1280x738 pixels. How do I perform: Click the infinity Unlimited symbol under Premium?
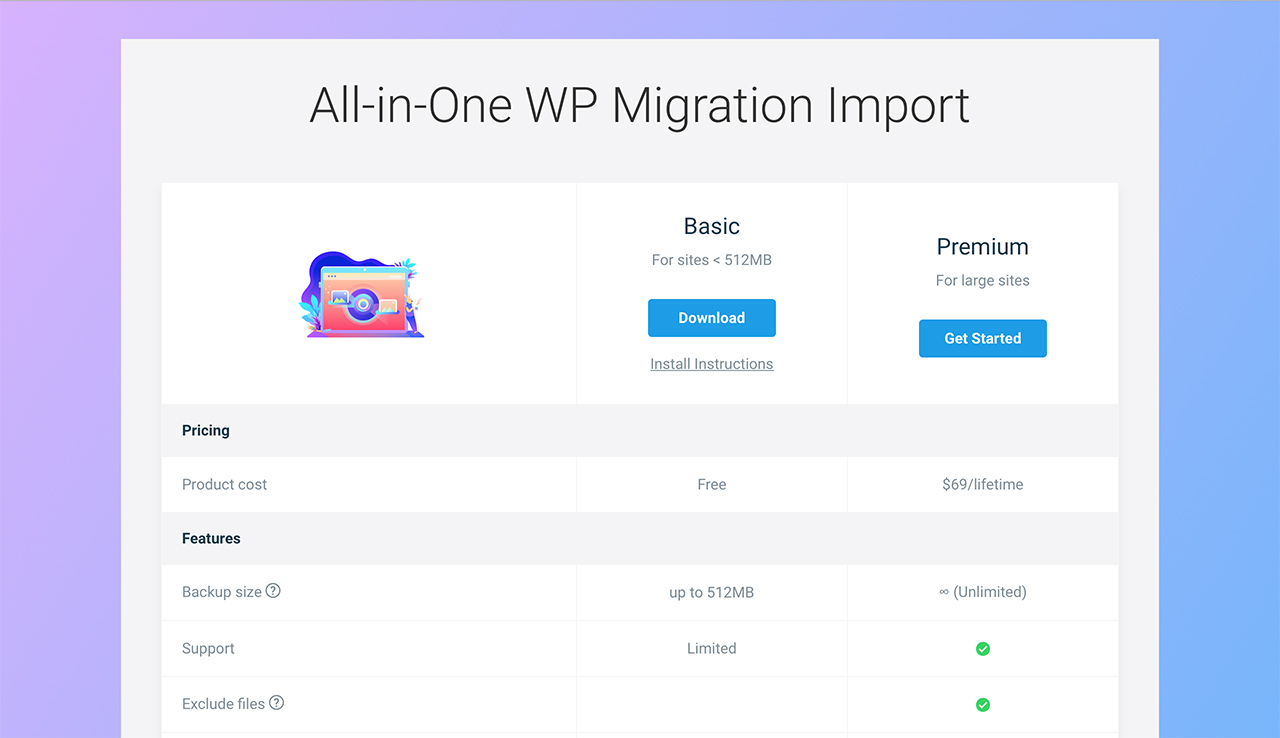[x=983, y=591]
